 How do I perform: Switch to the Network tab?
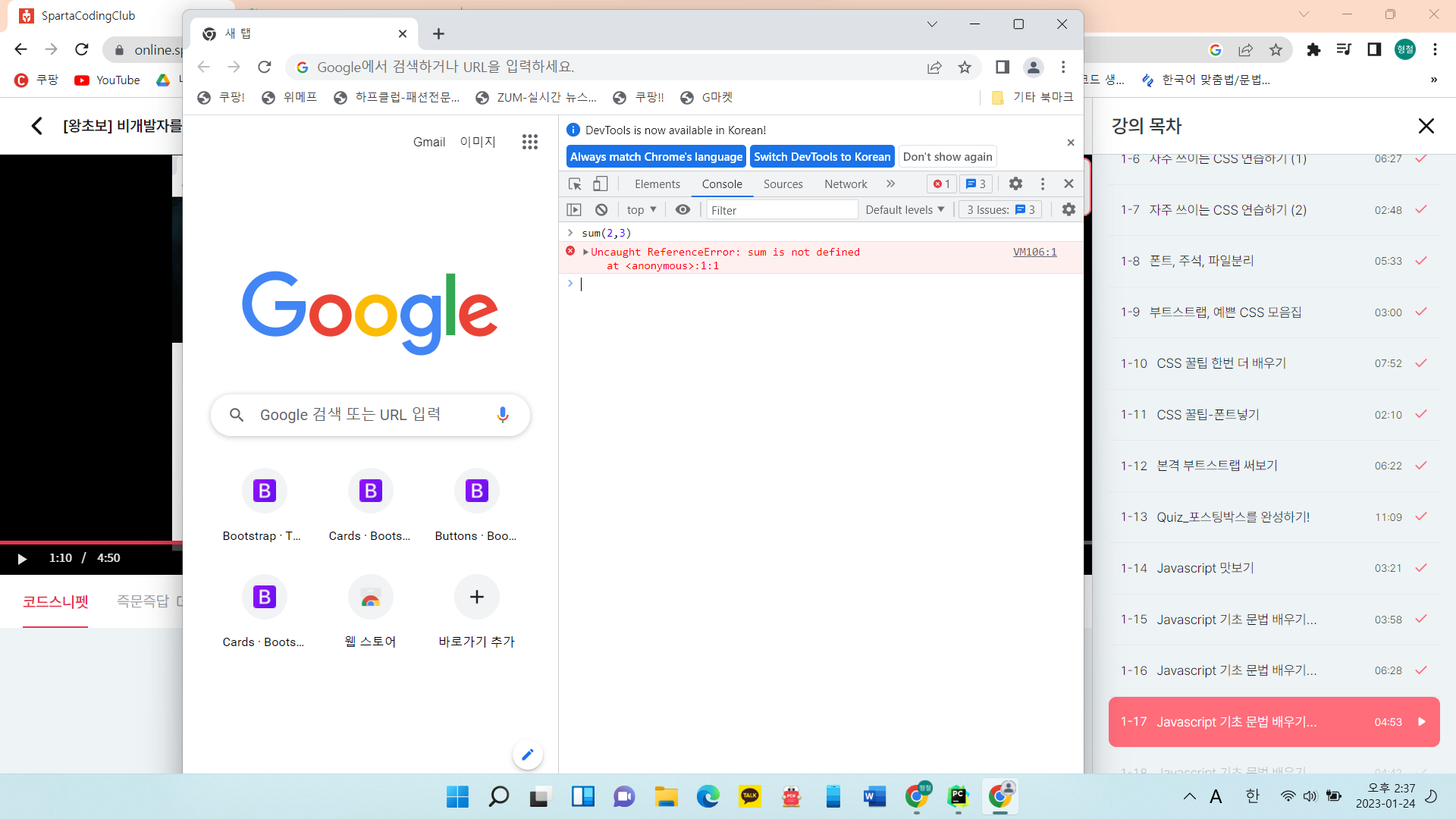click(846, 184)
